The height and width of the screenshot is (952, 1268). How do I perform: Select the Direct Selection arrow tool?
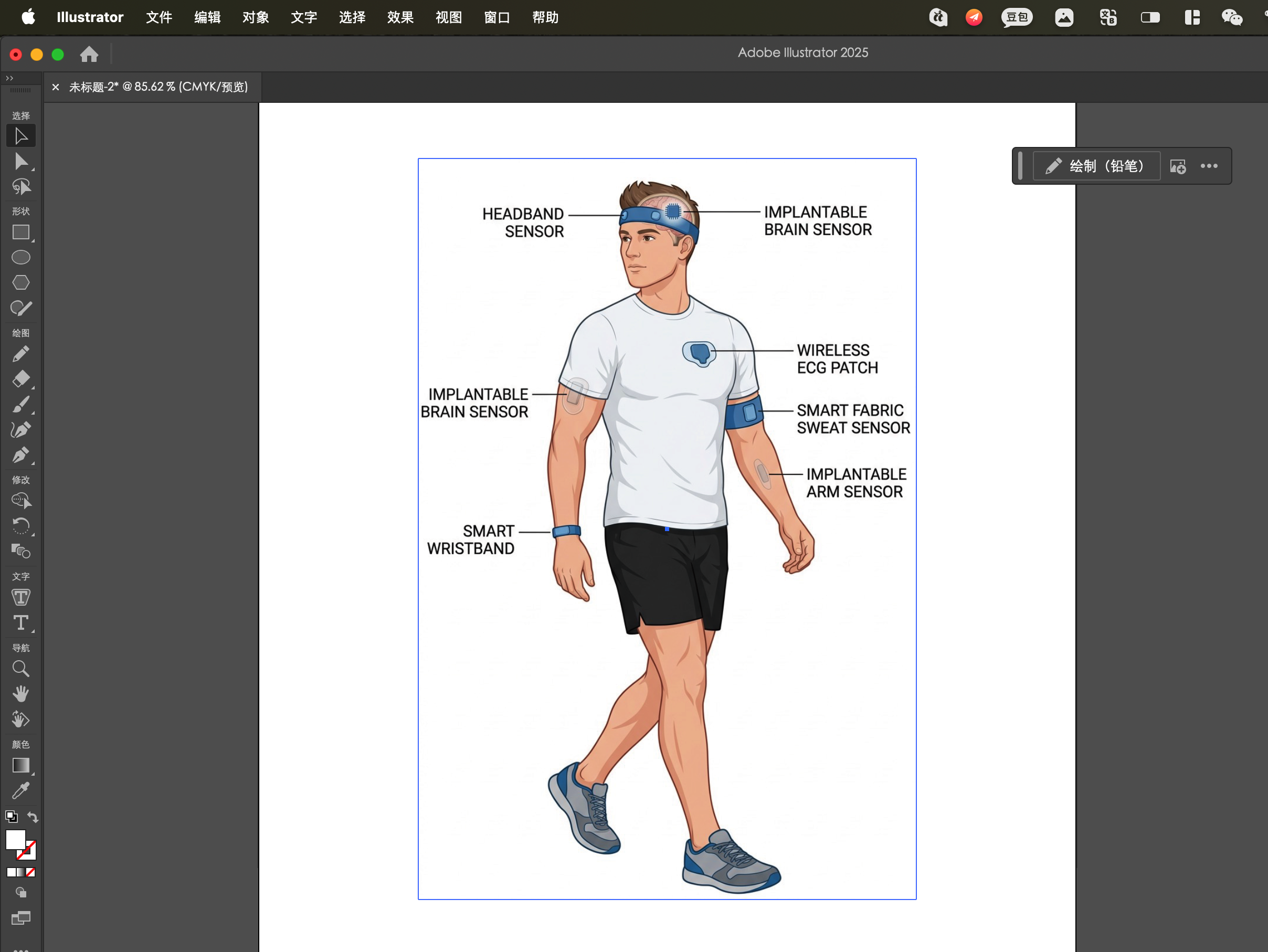tap(20, 162)
